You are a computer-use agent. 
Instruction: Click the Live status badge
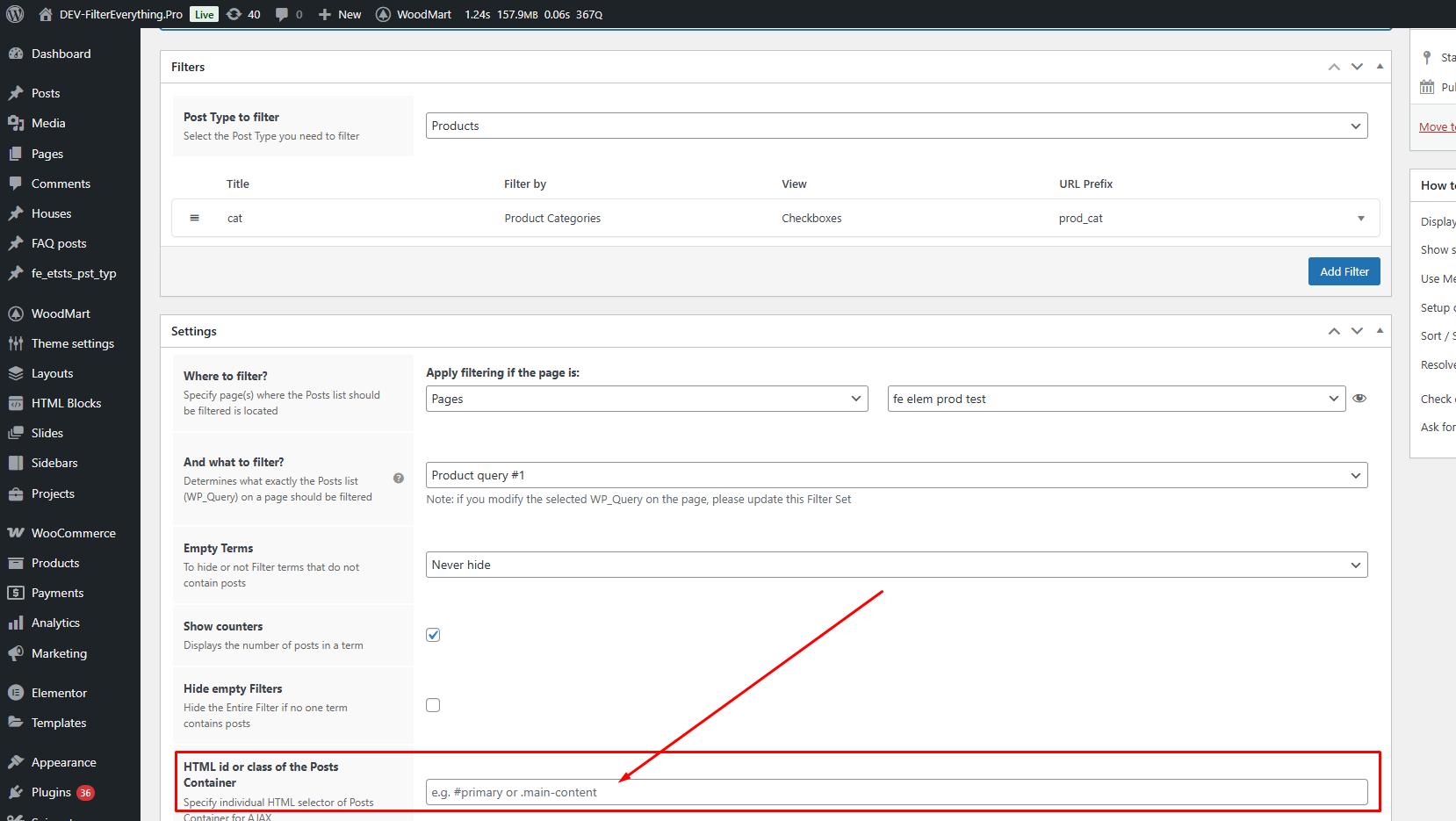click(x=205, y=14)
